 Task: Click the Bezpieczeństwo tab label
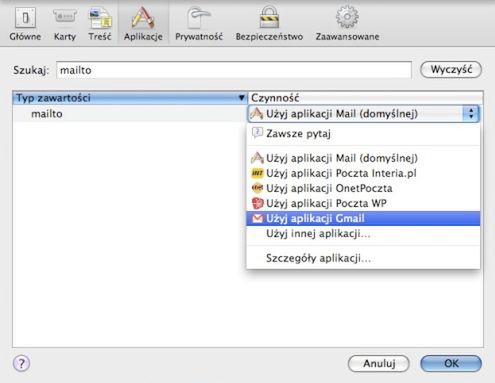[269, 36]
